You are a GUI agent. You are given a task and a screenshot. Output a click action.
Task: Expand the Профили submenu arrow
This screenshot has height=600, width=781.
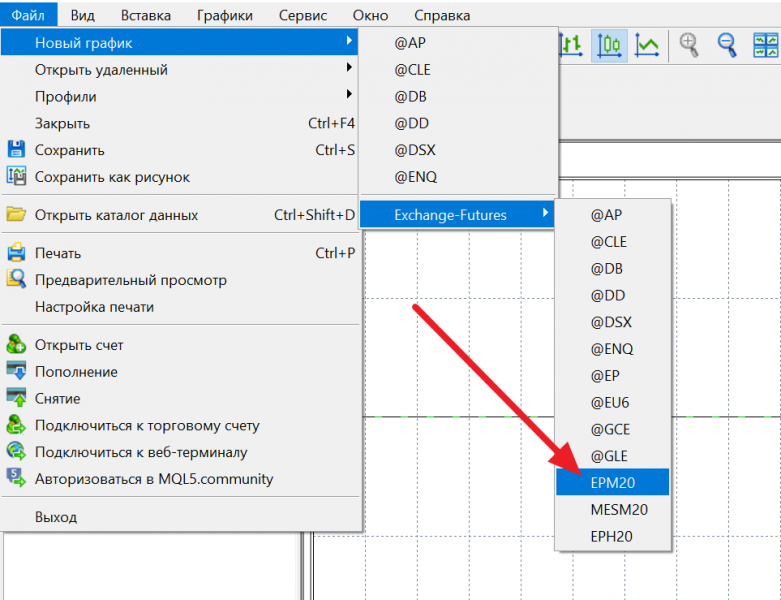349,95
